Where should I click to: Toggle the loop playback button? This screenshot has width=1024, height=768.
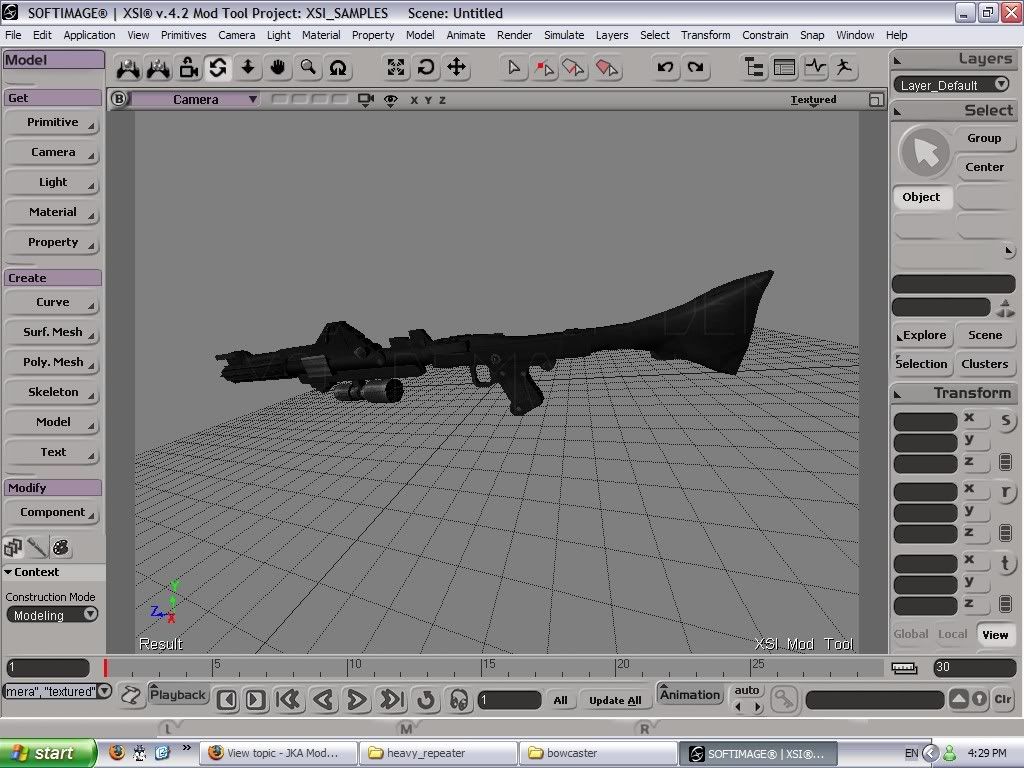(x=426, y=700)
